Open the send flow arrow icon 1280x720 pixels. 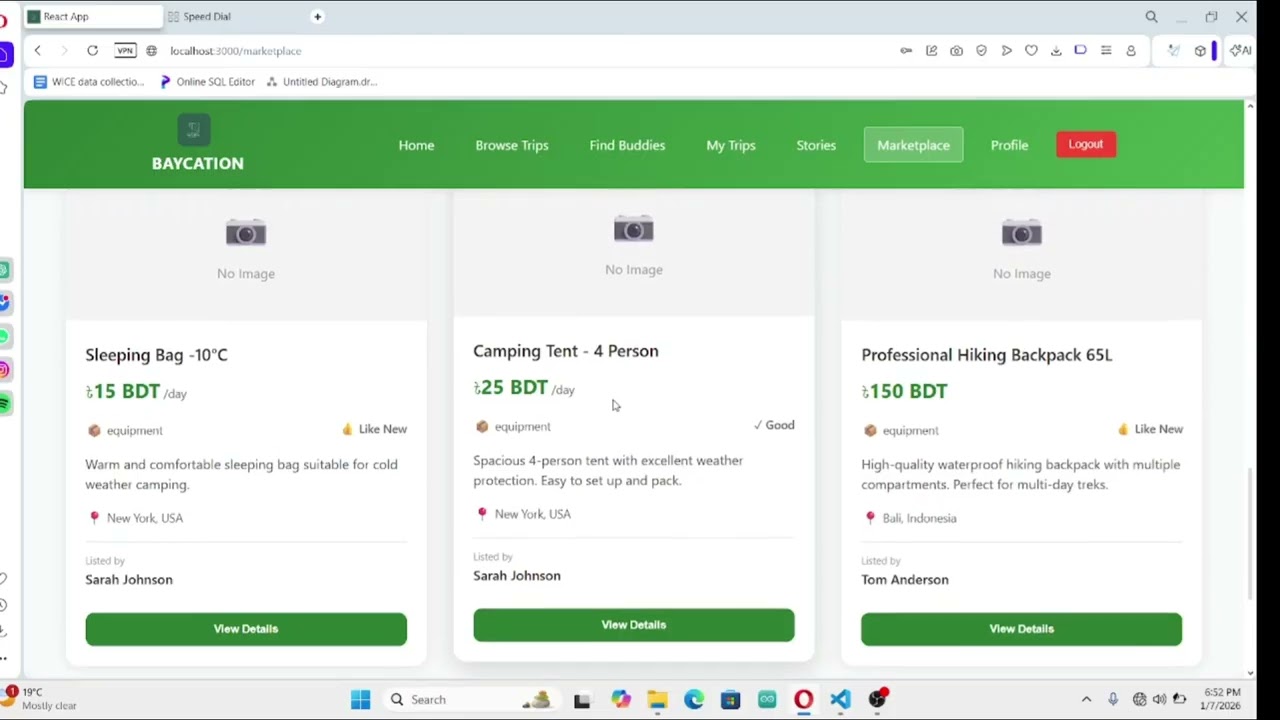pos(1006,50)
